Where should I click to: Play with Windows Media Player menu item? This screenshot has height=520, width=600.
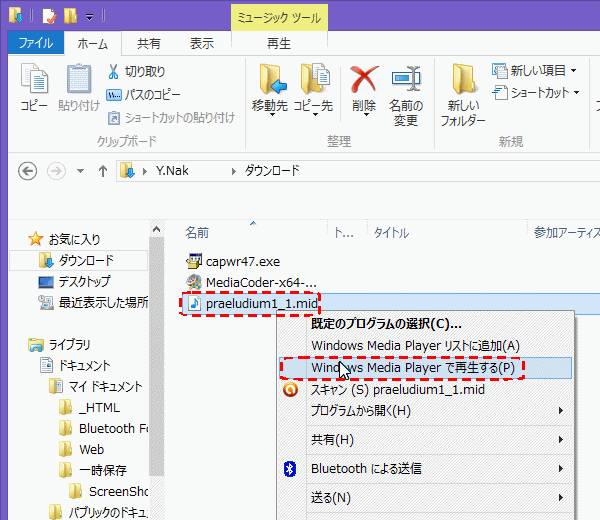click(x=413, y=368)
